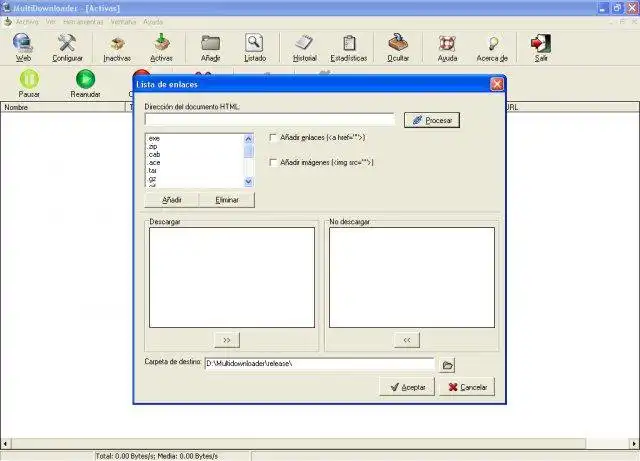Click the Descargar list box

click(232, 277)
